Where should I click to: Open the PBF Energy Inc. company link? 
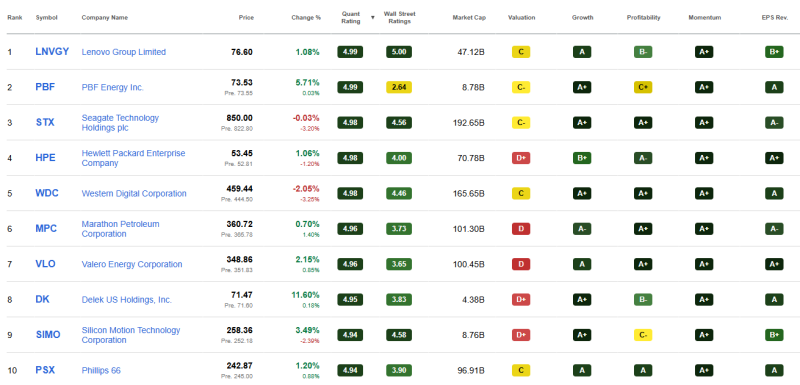tap(113, 87)
